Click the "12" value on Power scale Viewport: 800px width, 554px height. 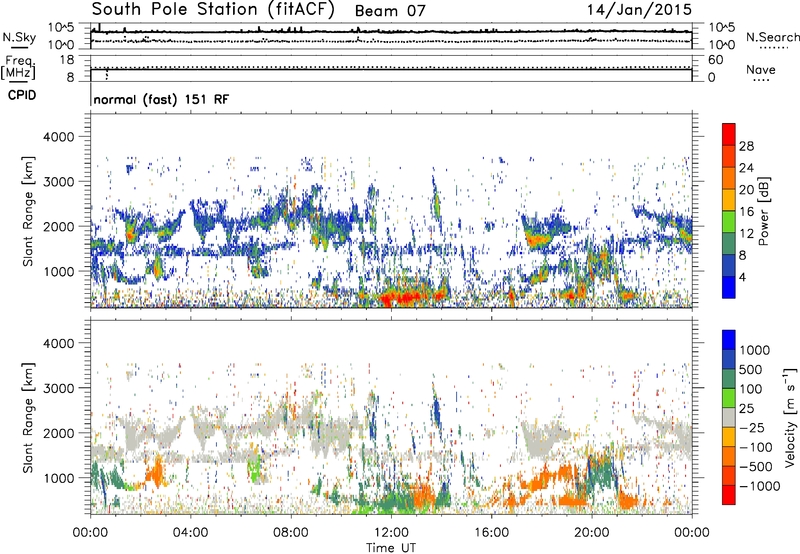tap(746, 233)
